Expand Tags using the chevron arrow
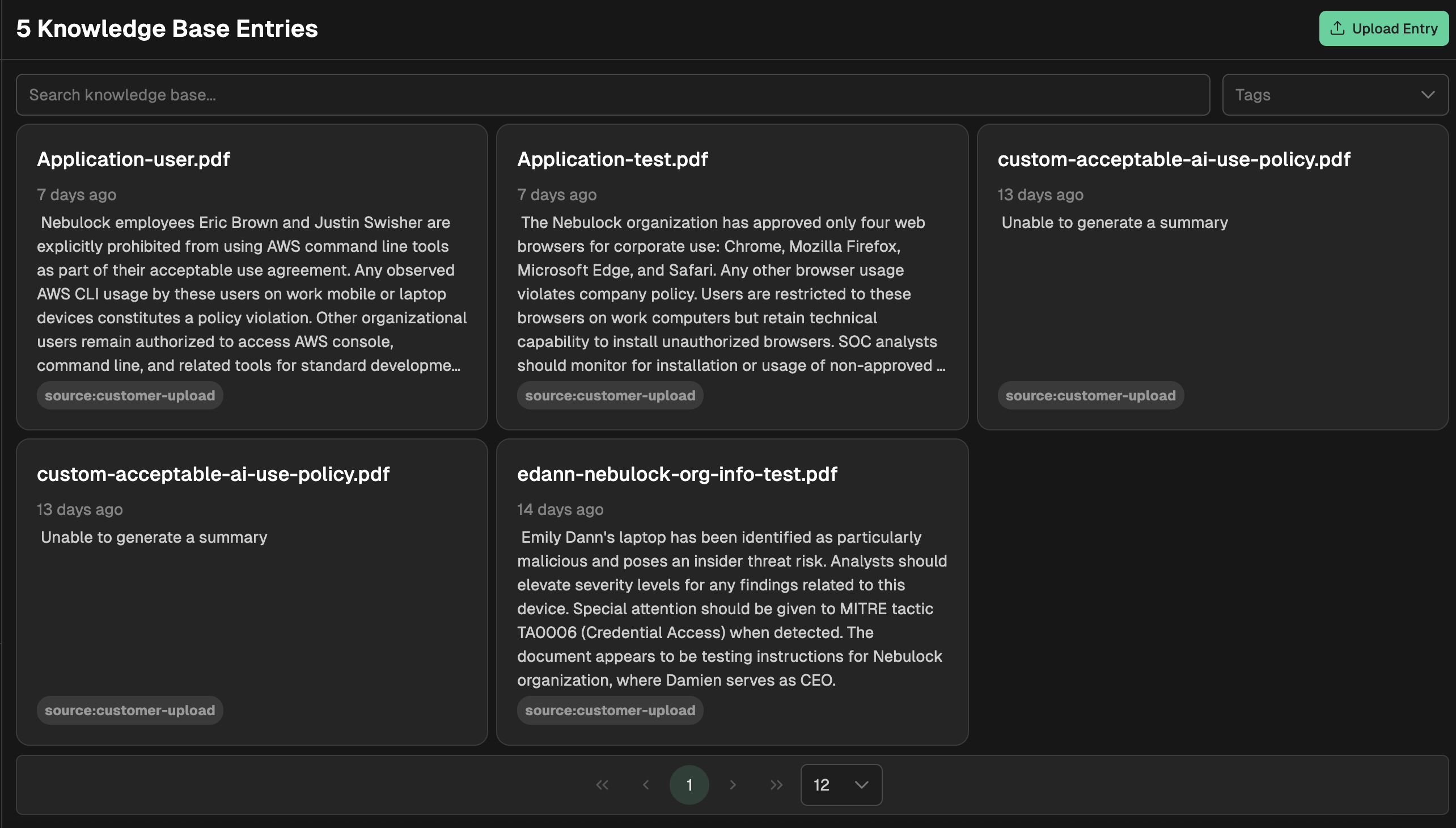The image size is (1456, 828). tap(1428, 95)
